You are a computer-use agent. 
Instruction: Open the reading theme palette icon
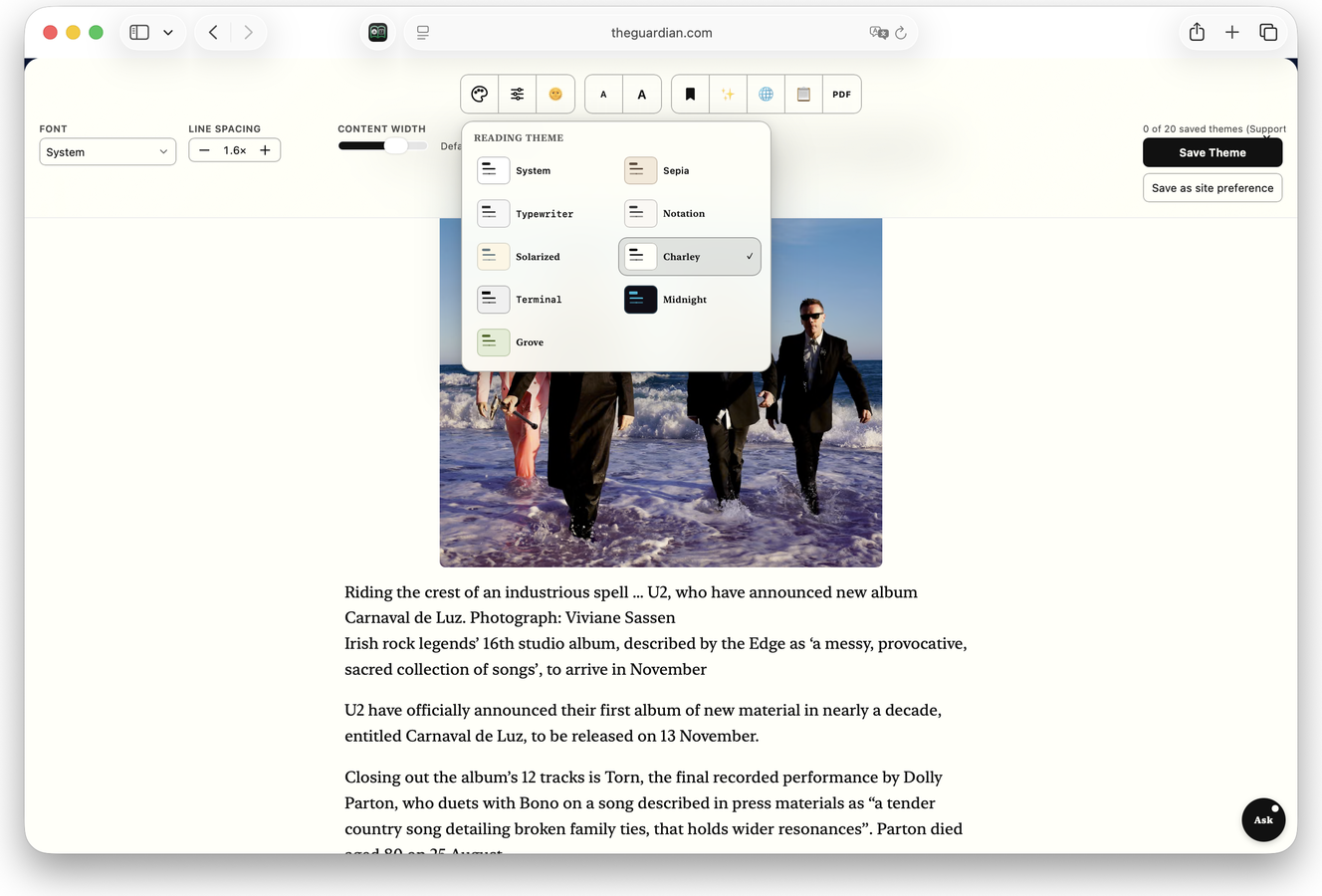pos(480,95)
